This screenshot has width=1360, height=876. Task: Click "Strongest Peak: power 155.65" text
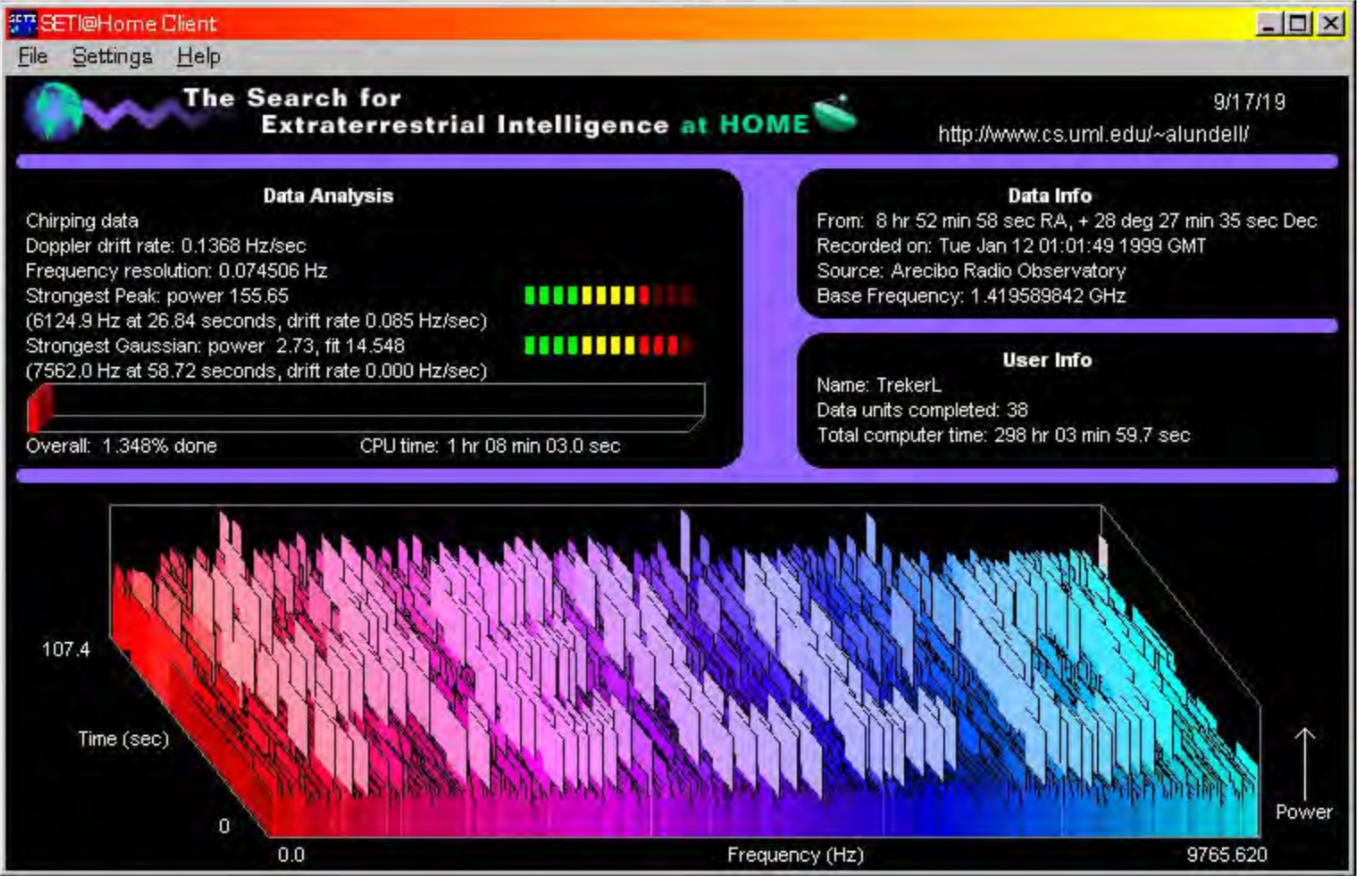coord(157,296)
